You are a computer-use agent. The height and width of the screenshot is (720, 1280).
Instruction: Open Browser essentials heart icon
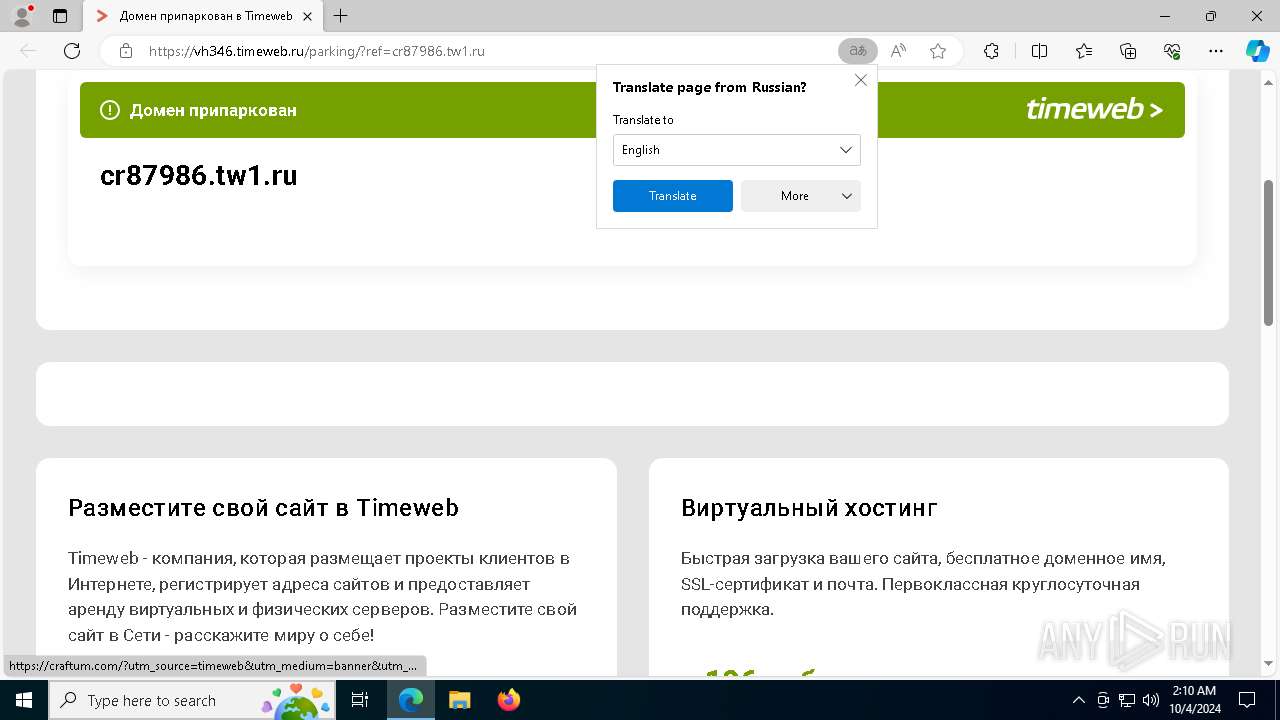tap(1172, 51)
